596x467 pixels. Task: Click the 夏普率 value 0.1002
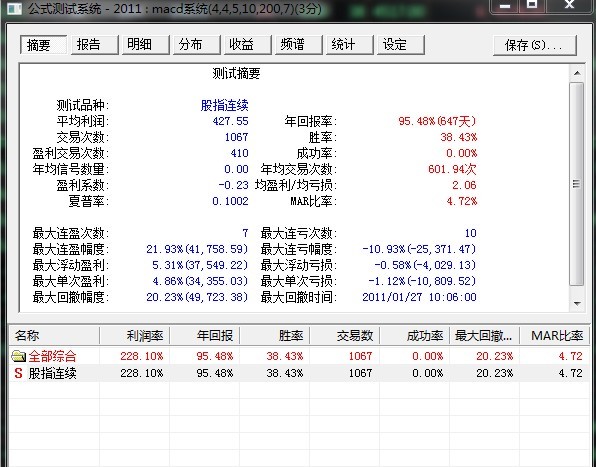click(230, 201)
